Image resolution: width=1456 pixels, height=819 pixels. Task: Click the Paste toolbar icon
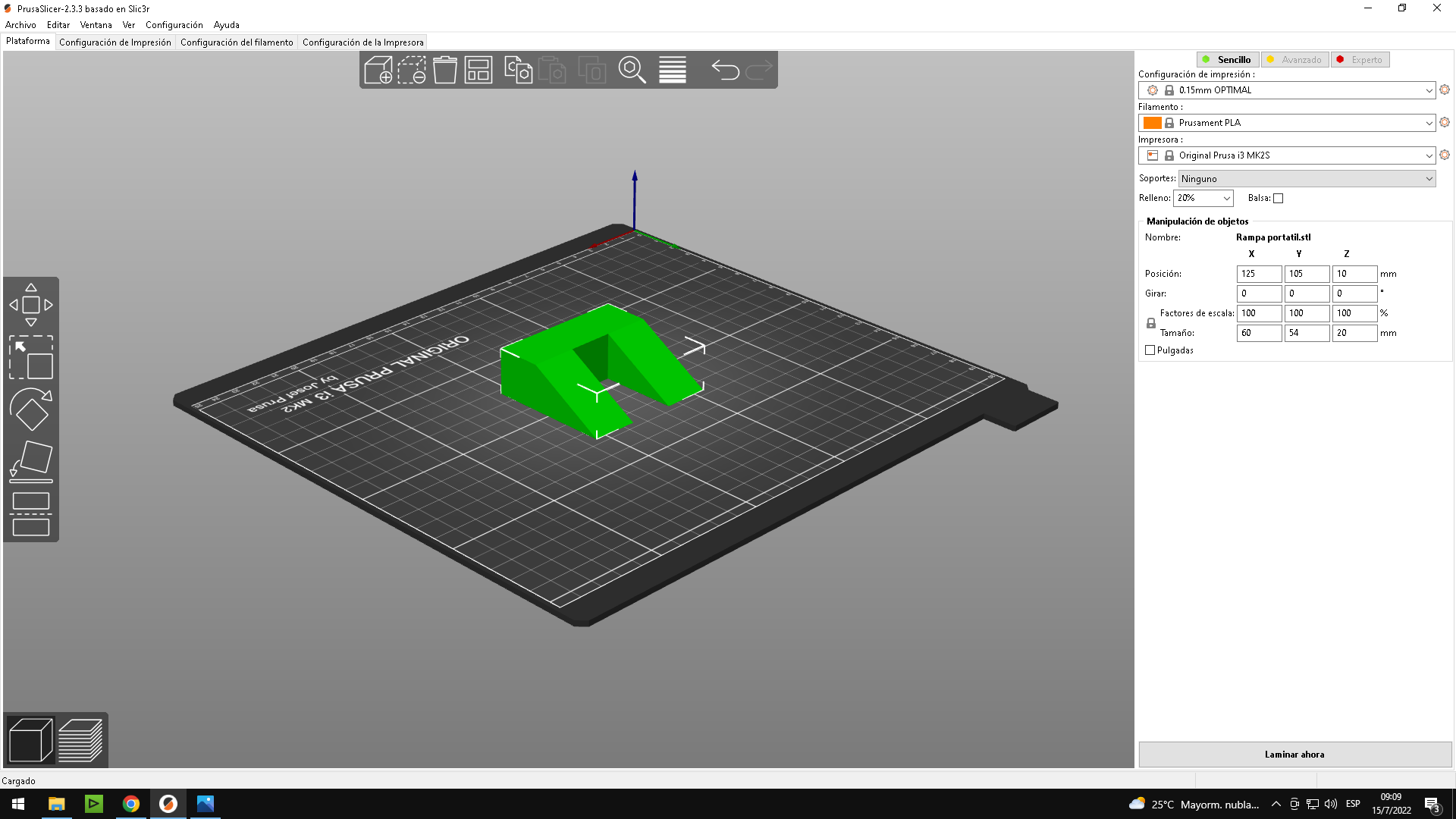(x=552, y=70)
